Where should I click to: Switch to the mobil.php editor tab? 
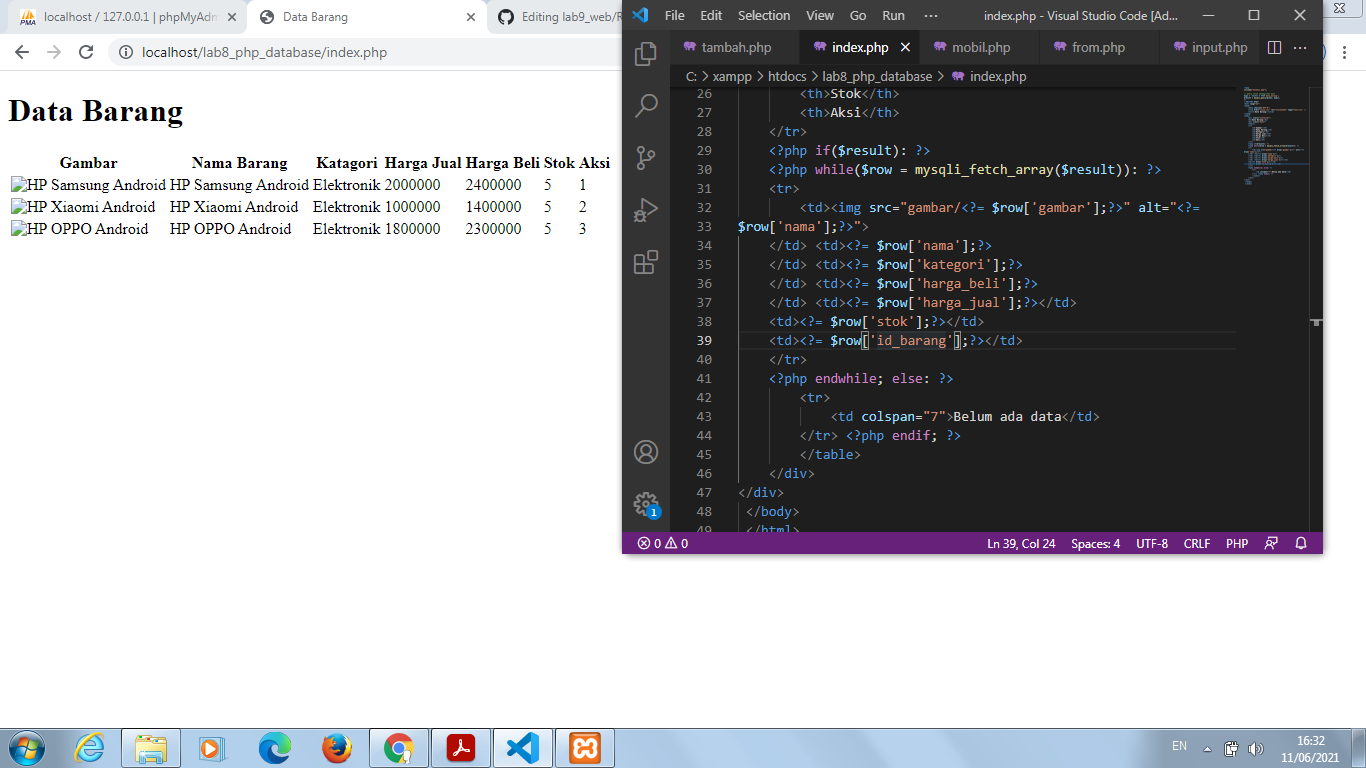(981, 47)
